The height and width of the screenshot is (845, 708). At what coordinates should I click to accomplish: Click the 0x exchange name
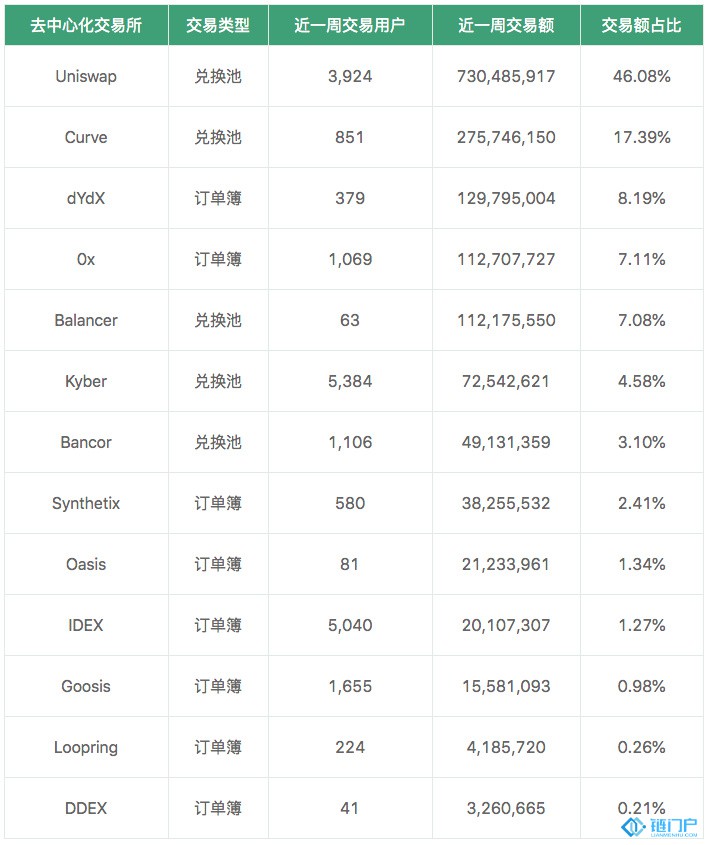pyautogui.click(x=86, y=259)
